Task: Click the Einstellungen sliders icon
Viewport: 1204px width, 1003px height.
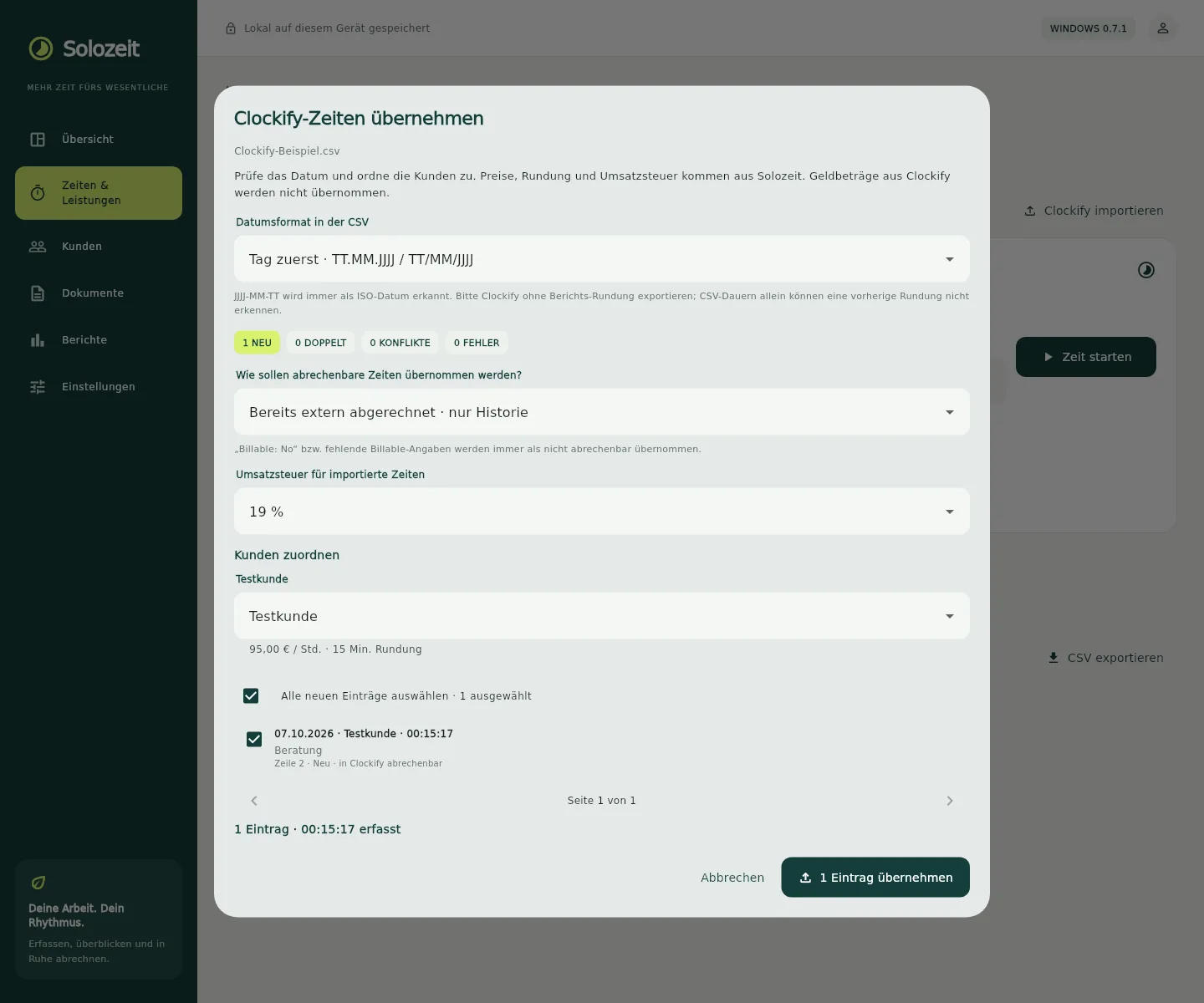Action: point(38,387)
